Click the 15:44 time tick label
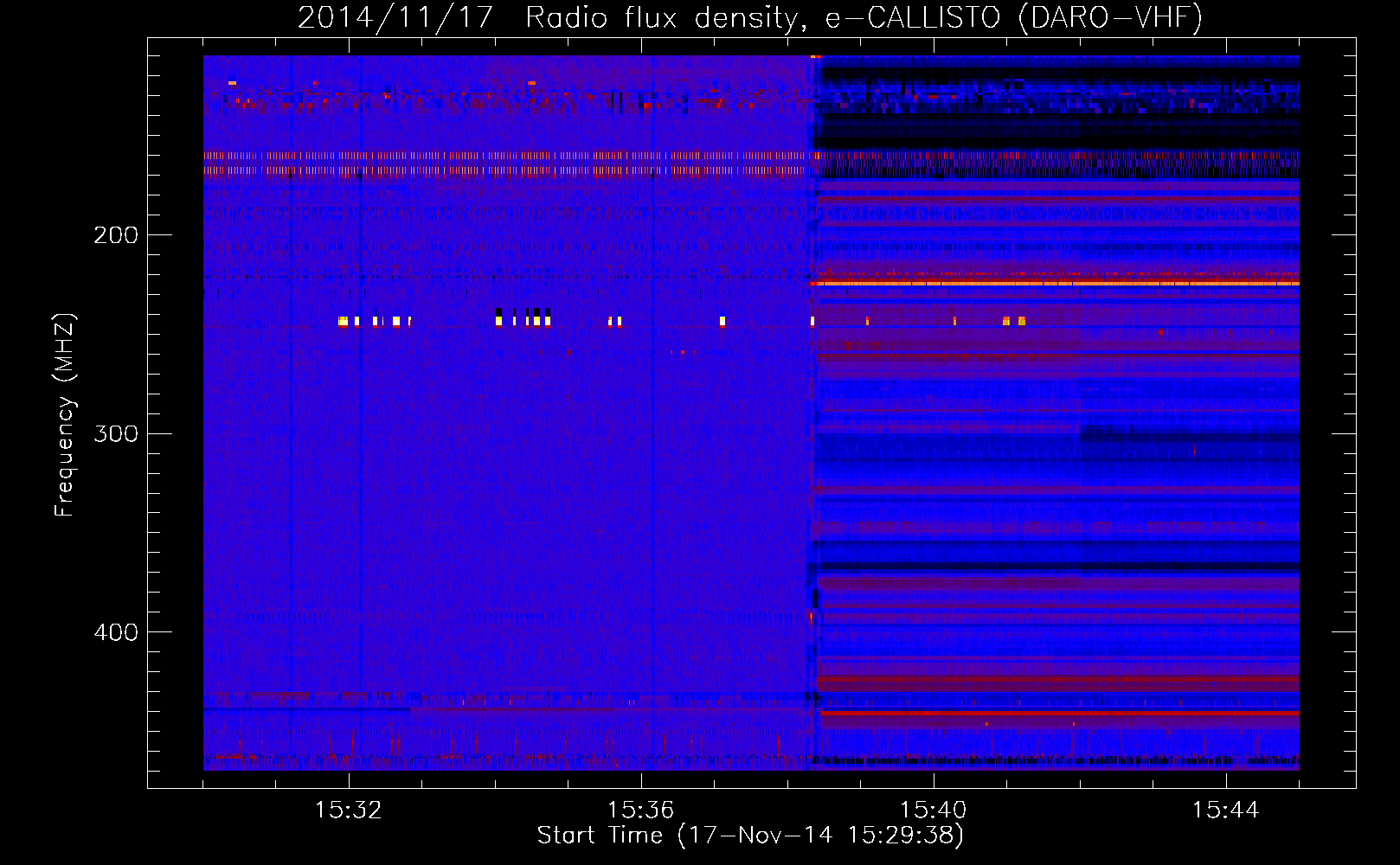The height and width of the screenshot is (865, 1400). click(x=1226, y=811)
